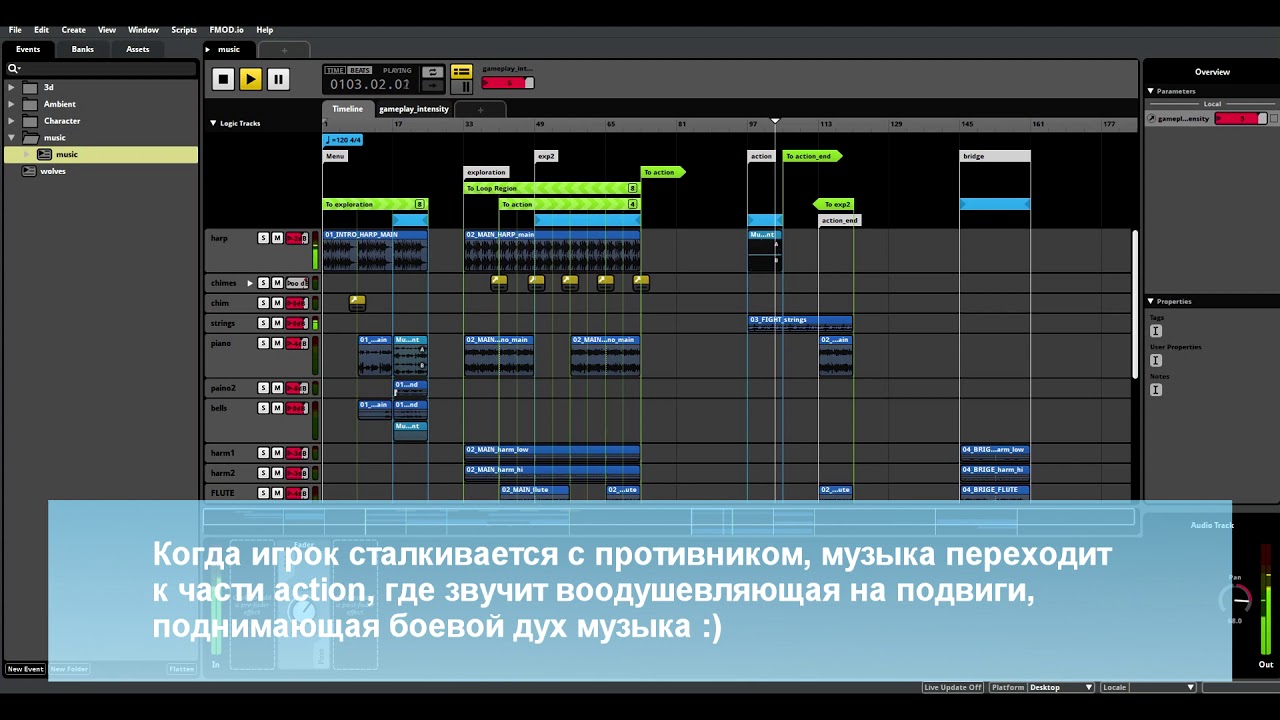Open the Locale dropdown
Image resolution: width=1280 pixels, height=720 pixels.
pyautogui.click(x=1162, y=687)
